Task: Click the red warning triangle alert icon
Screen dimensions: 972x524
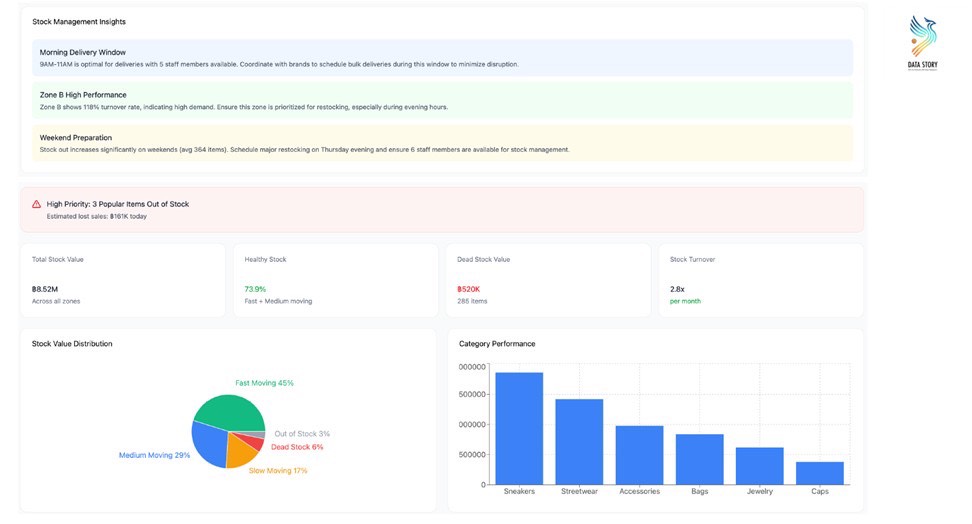Action: [37, 204]
